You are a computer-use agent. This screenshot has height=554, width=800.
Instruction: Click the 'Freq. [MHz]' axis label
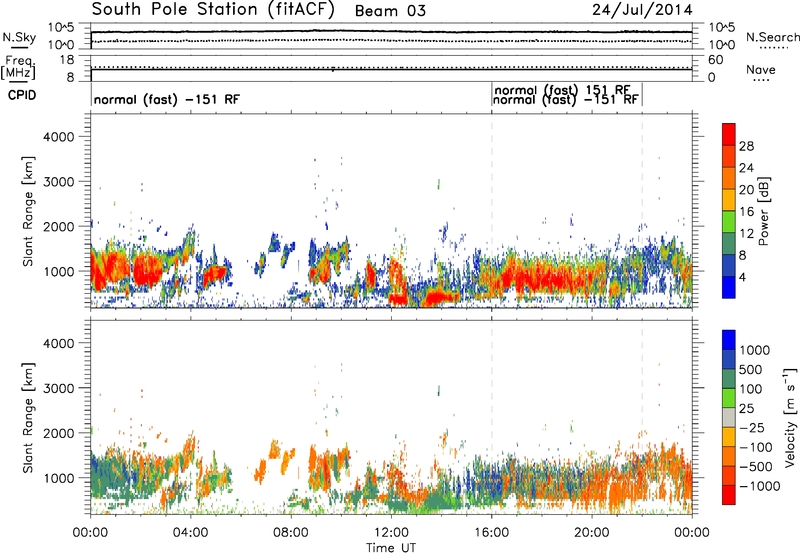[x=20, y=67]
